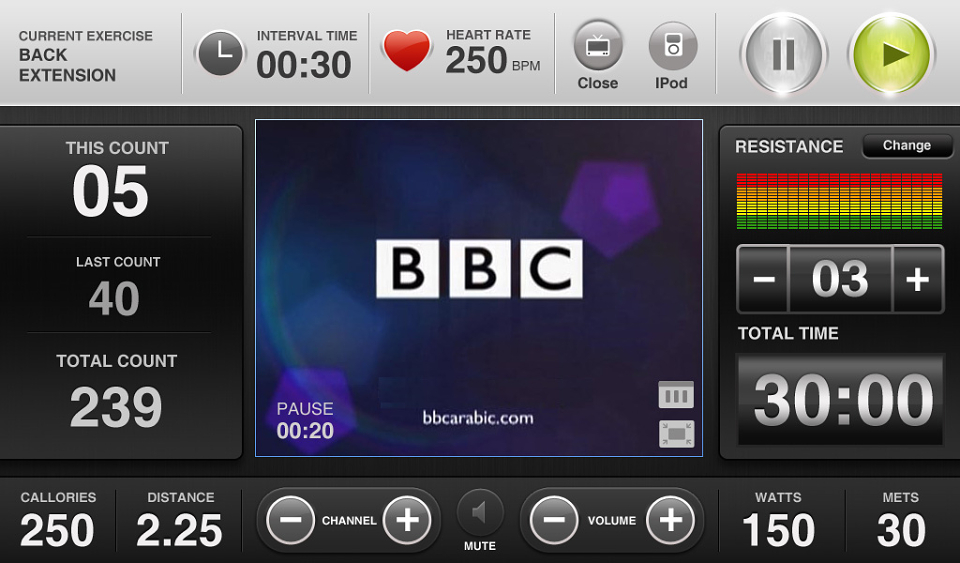
Task: Click the heart rate 250 BPM value
Action: tap(493, 61)
